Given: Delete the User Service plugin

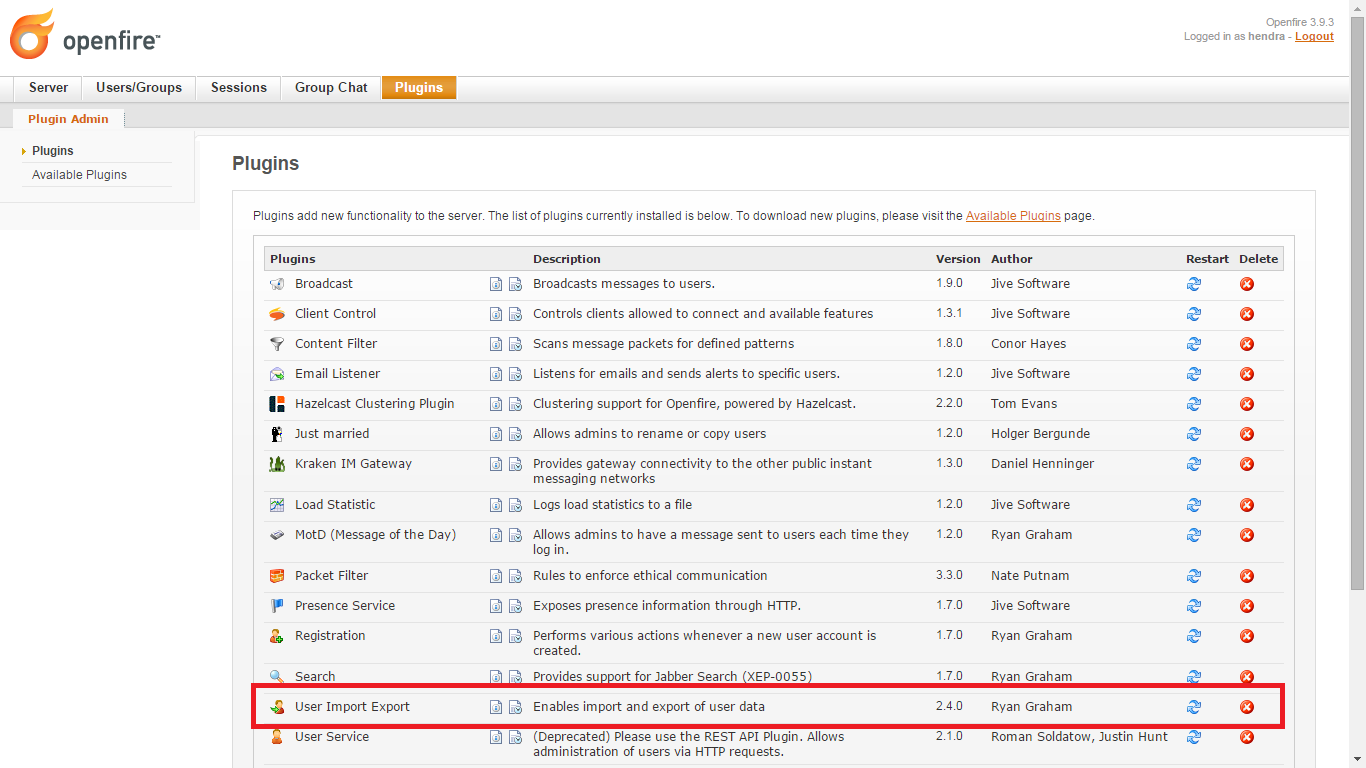Looking at the screenshot, I should pyautogui.click(x=1247, y=737).
